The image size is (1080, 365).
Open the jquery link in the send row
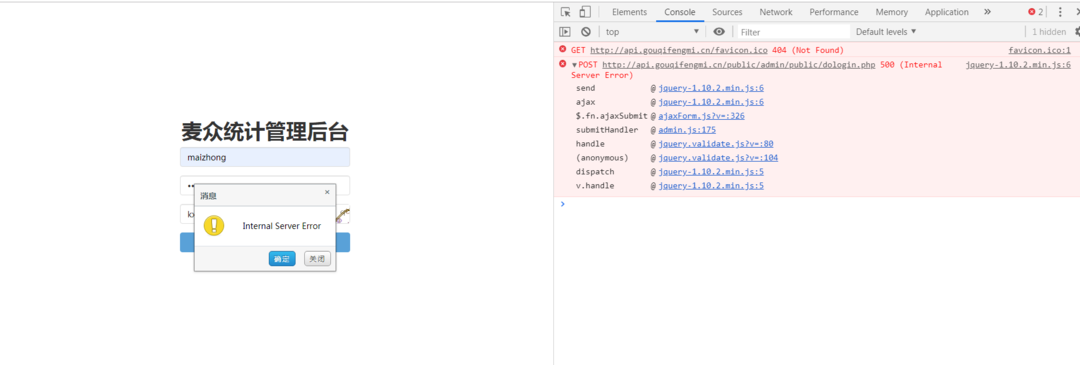click(711, 88)
